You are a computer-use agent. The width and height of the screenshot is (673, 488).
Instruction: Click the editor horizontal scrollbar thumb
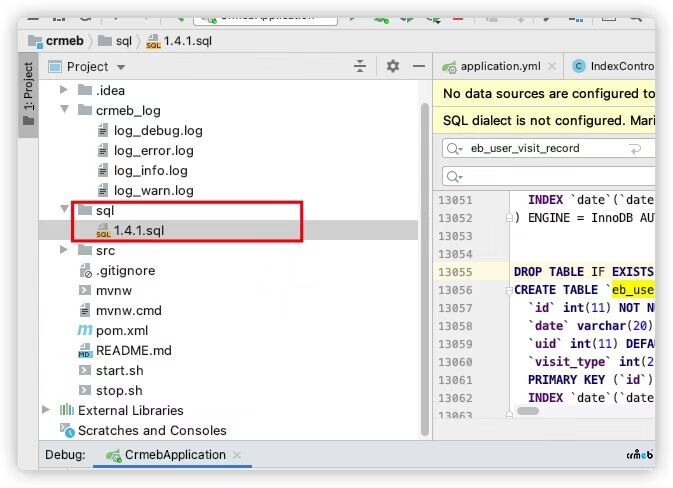(527, 411)
